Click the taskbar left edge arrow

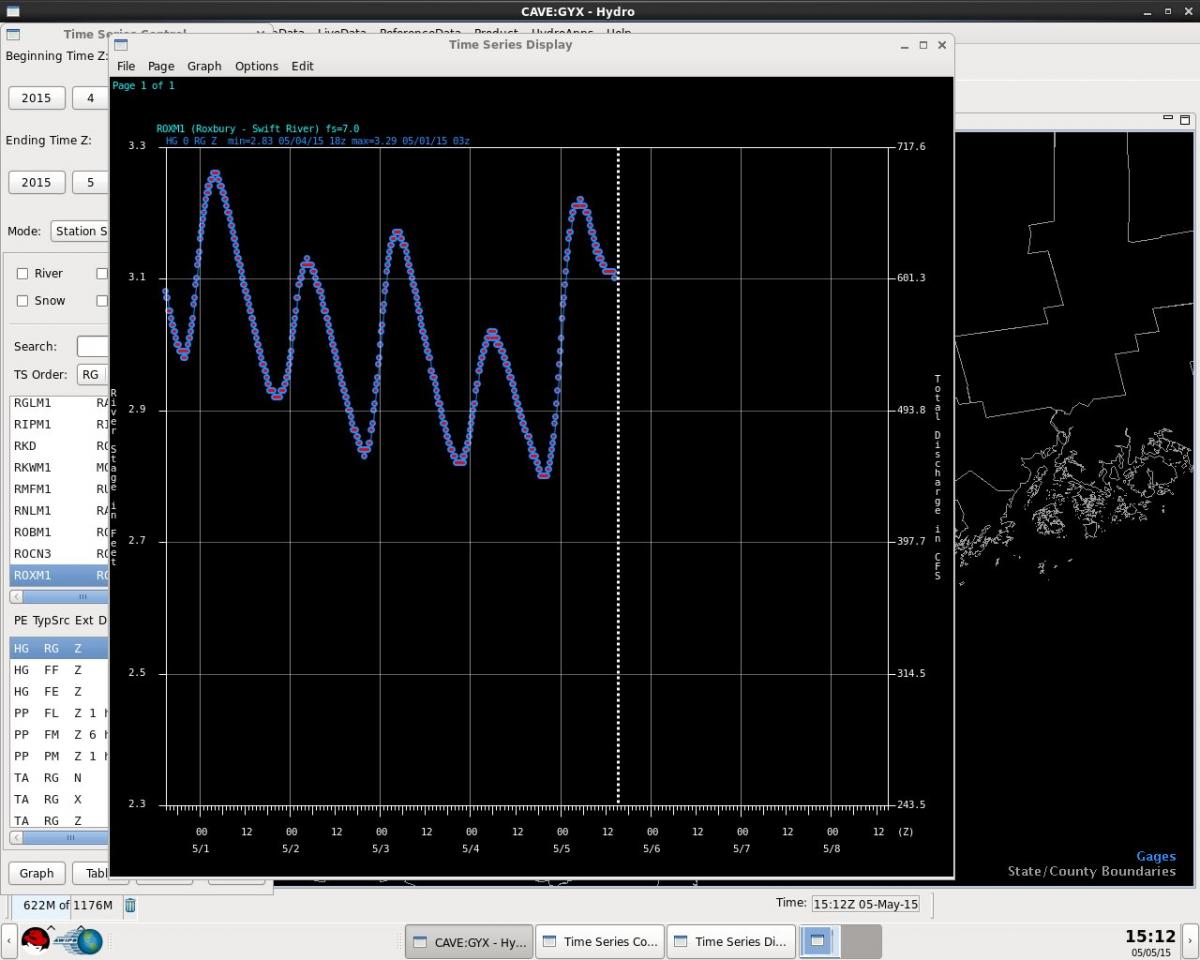coord(8,941)
